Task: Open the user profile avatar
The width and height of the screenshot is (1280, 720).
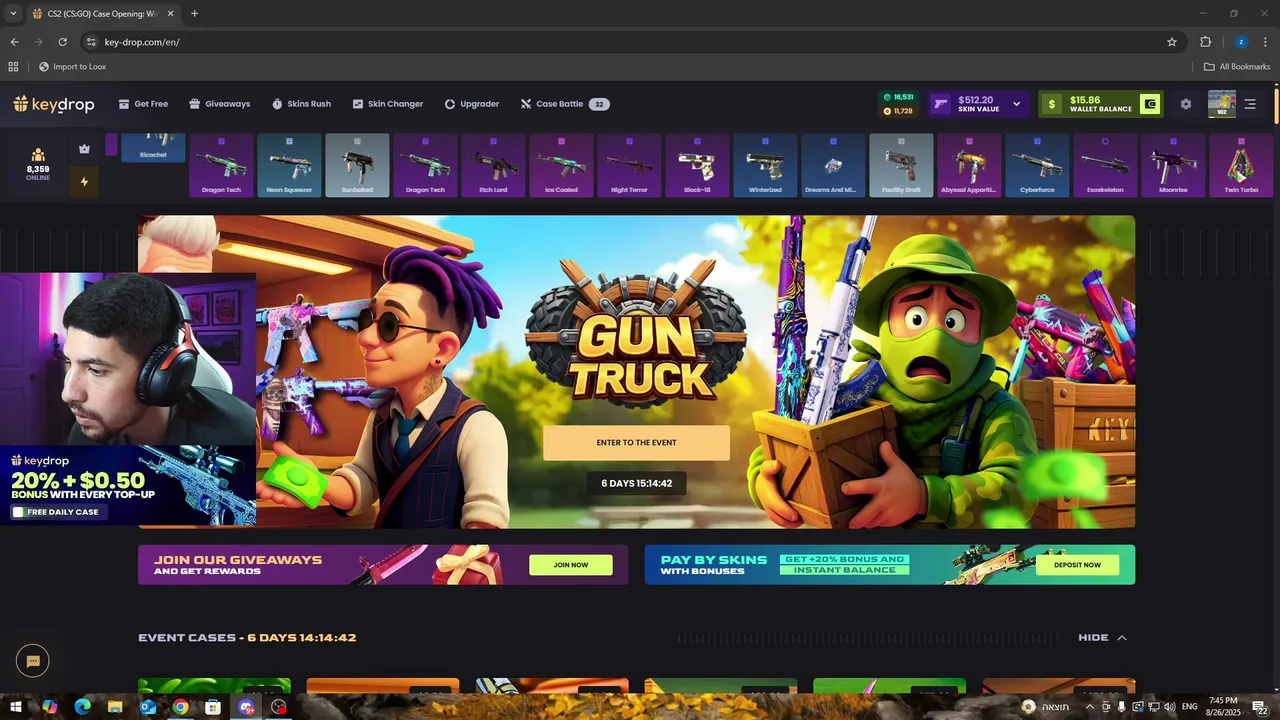Action: 1222,104
